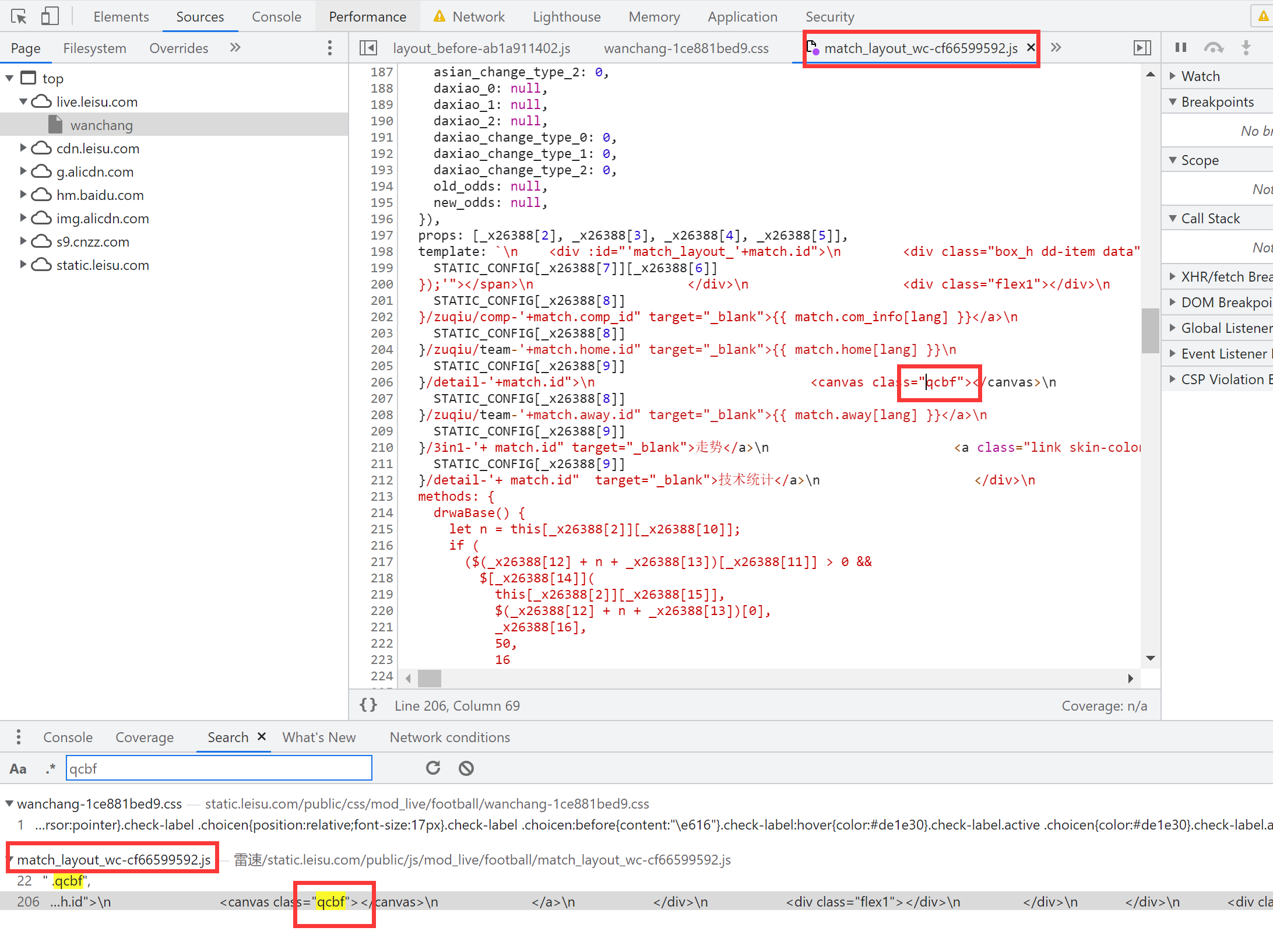
Task: Switch to the drawer Console tab
Action: [68, 737]
